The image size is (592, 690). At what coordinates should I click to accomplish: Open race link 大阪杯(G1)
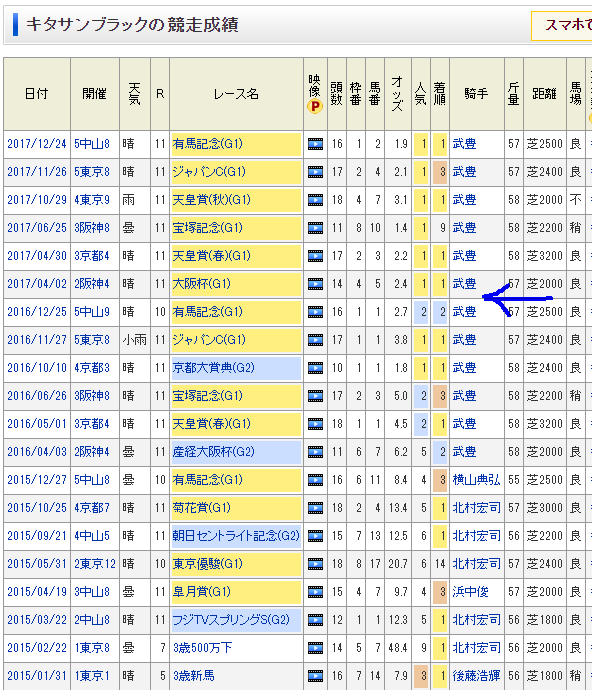[x=202, y=284]
